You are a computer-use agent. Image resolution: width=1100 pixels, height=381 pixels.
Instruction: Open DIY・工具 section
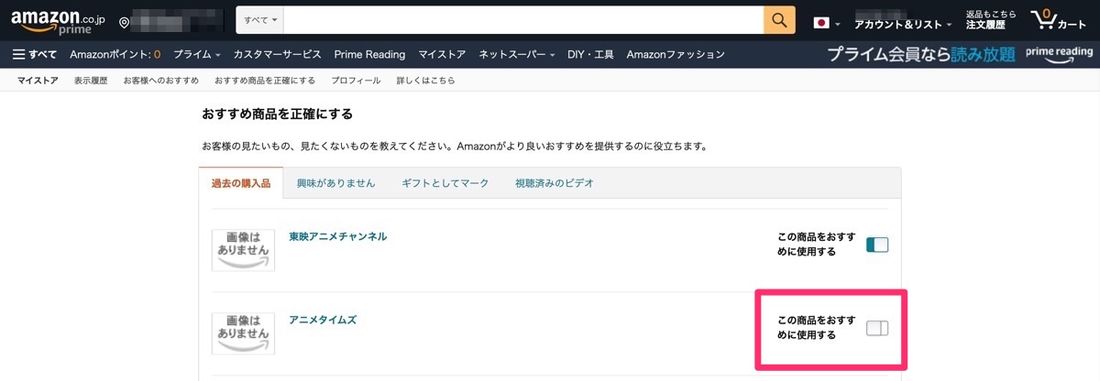[591, 54]
